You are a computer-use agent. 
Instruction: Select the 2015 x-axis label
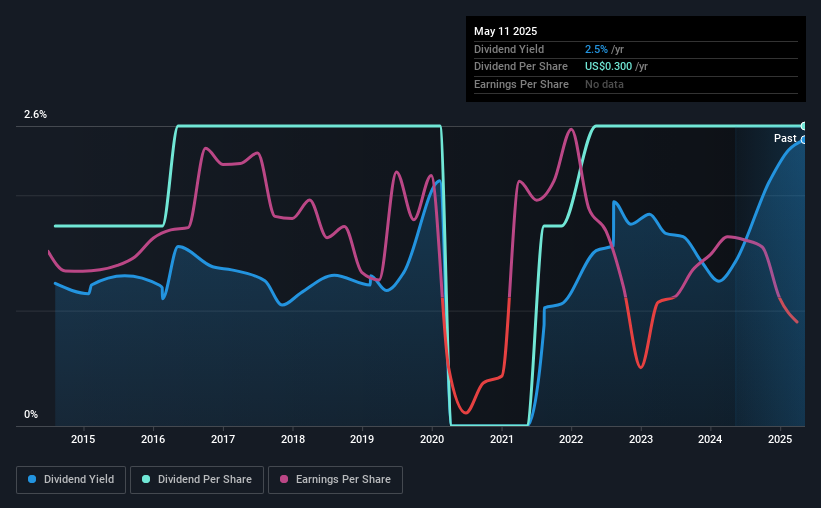(x=83, y=439)
